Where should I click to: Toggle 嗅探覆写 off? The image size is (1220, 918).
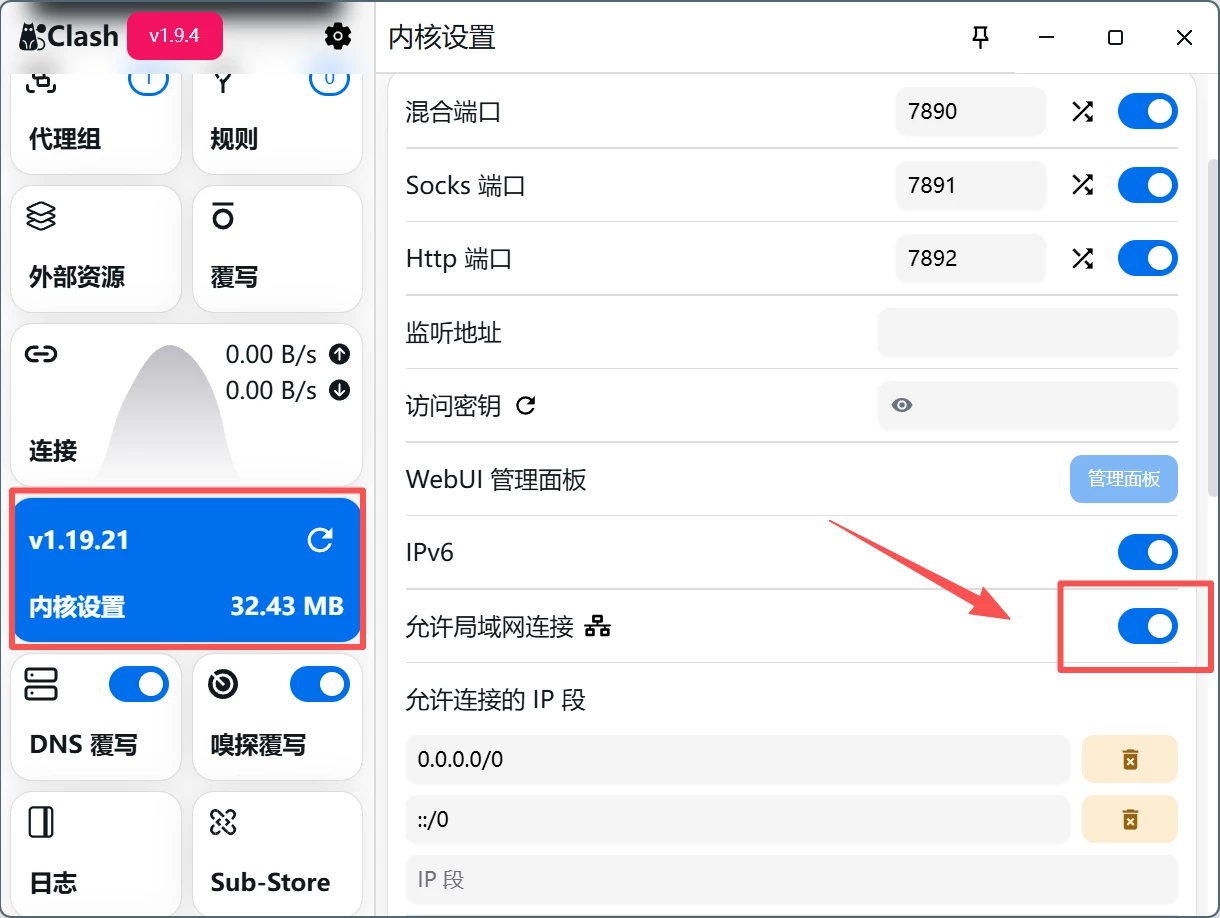pos(319,684)
